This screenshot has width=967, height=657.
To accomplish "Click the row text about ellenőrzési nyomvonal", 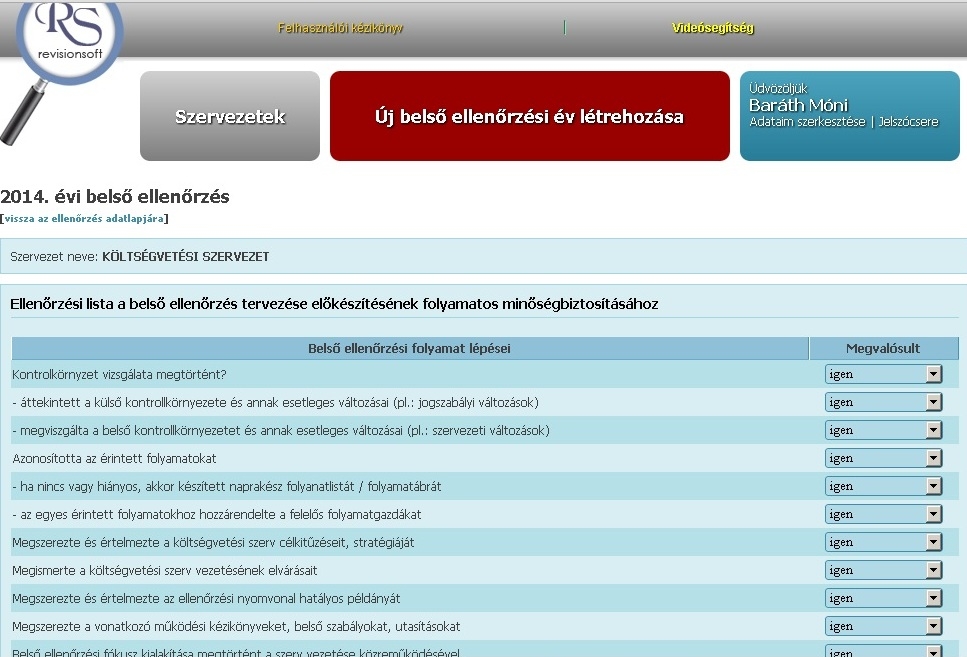I will 207,598.
